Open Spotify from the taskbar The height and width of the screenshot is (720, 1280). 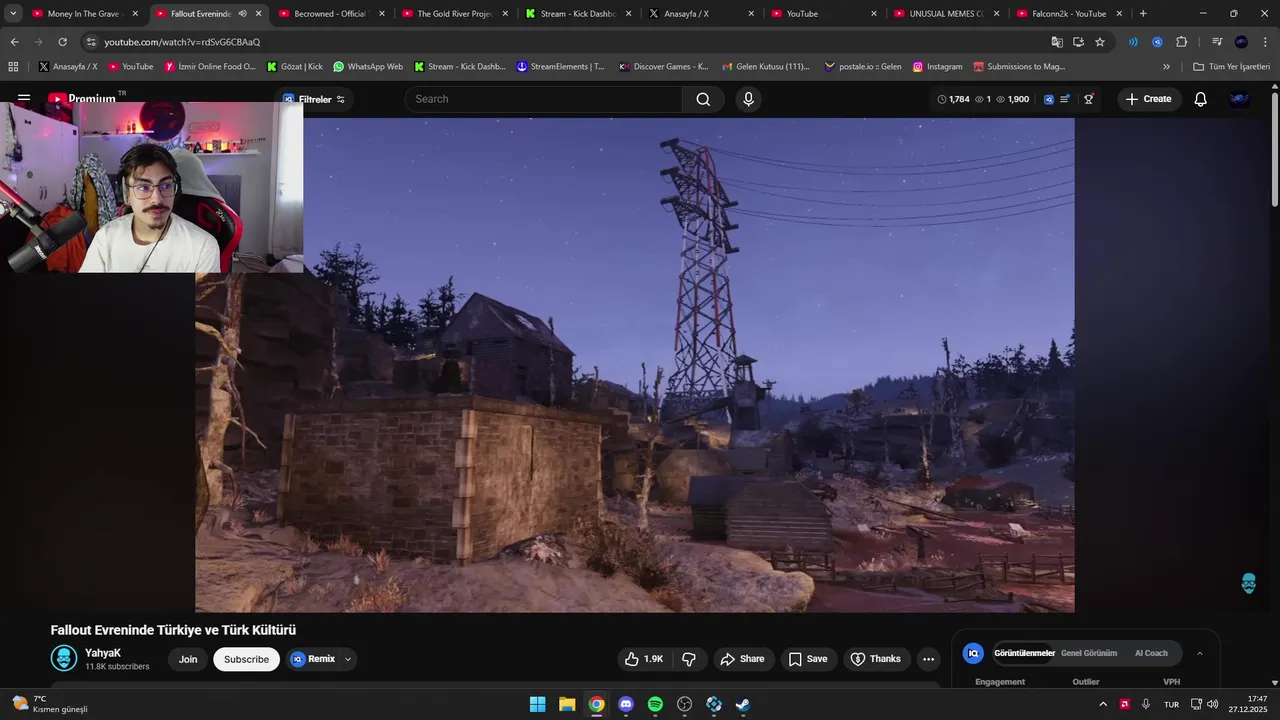click(x=655, y=704)
